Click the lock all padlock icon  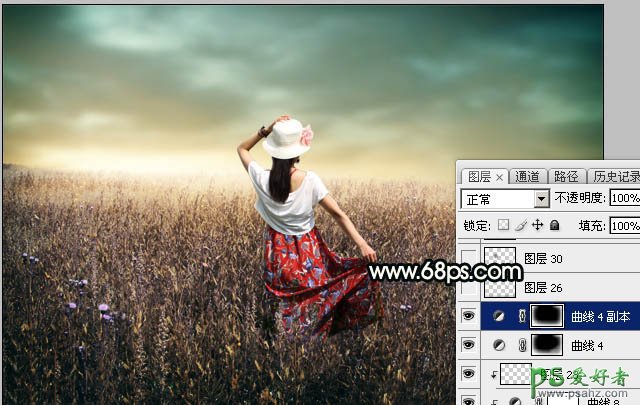pyautogui.click(x=554, y=225)
